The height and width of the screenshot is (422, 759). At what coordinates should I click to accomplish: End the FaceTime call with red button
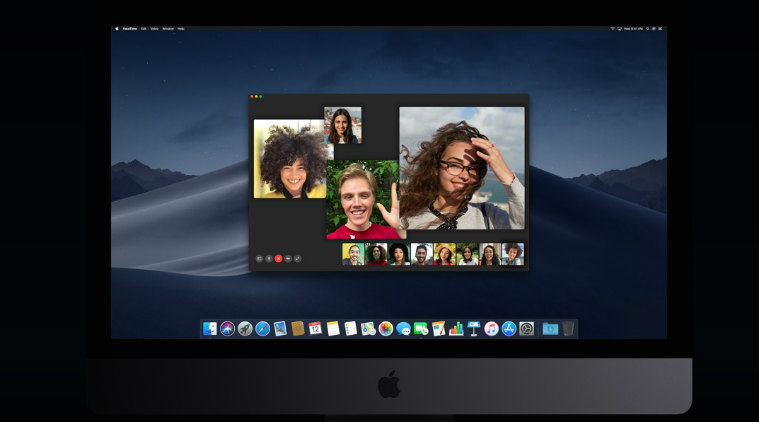pos(278,258)
